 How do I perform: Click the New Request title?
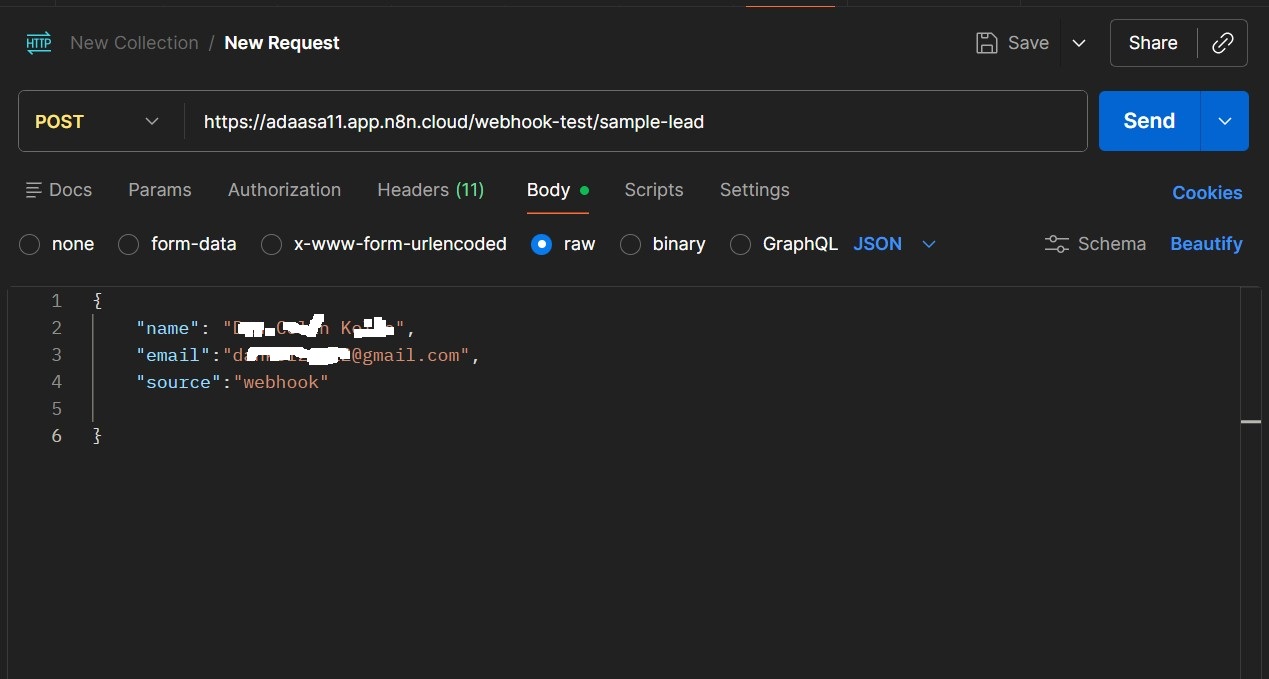tap(282, 43)
